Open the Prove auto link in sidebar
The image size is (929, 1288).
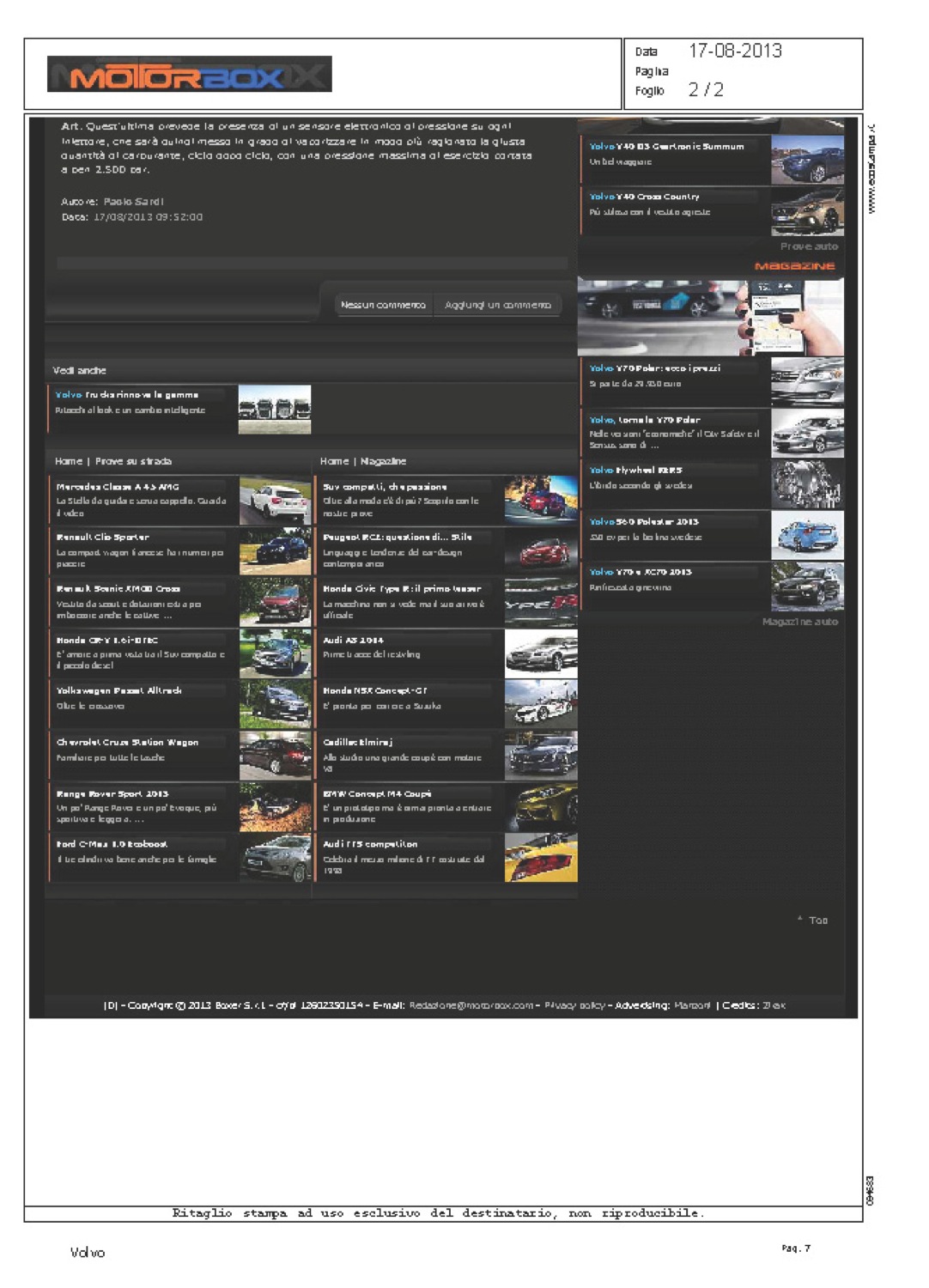coord(808,246)
